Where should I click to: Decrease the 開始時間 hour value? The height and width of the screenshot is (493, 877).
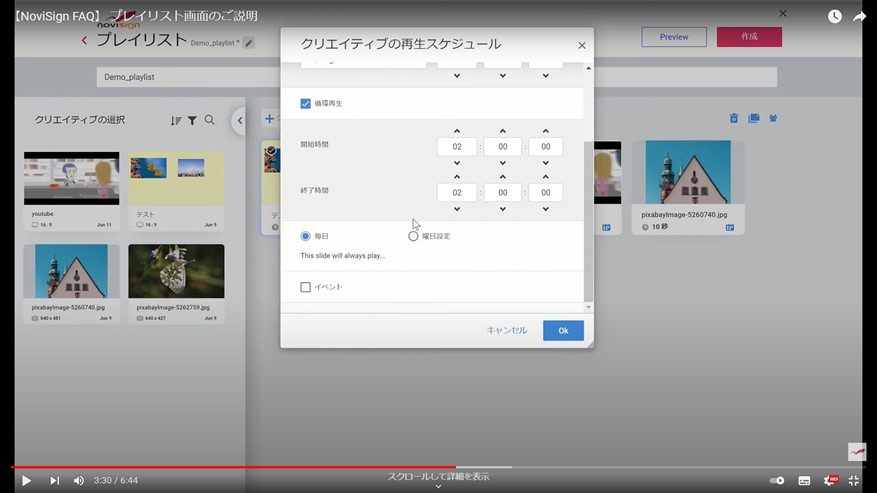point(457,163)
